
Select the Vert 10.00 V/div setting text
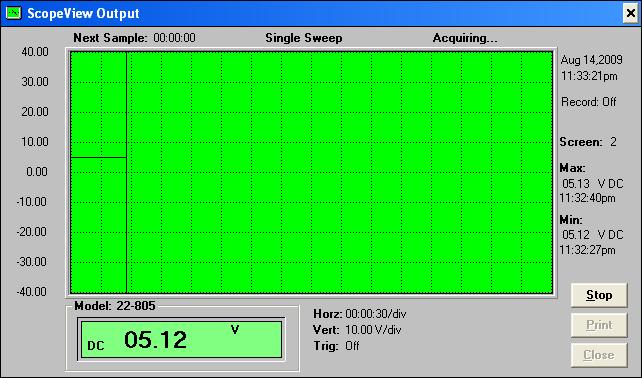coord(357,330)
